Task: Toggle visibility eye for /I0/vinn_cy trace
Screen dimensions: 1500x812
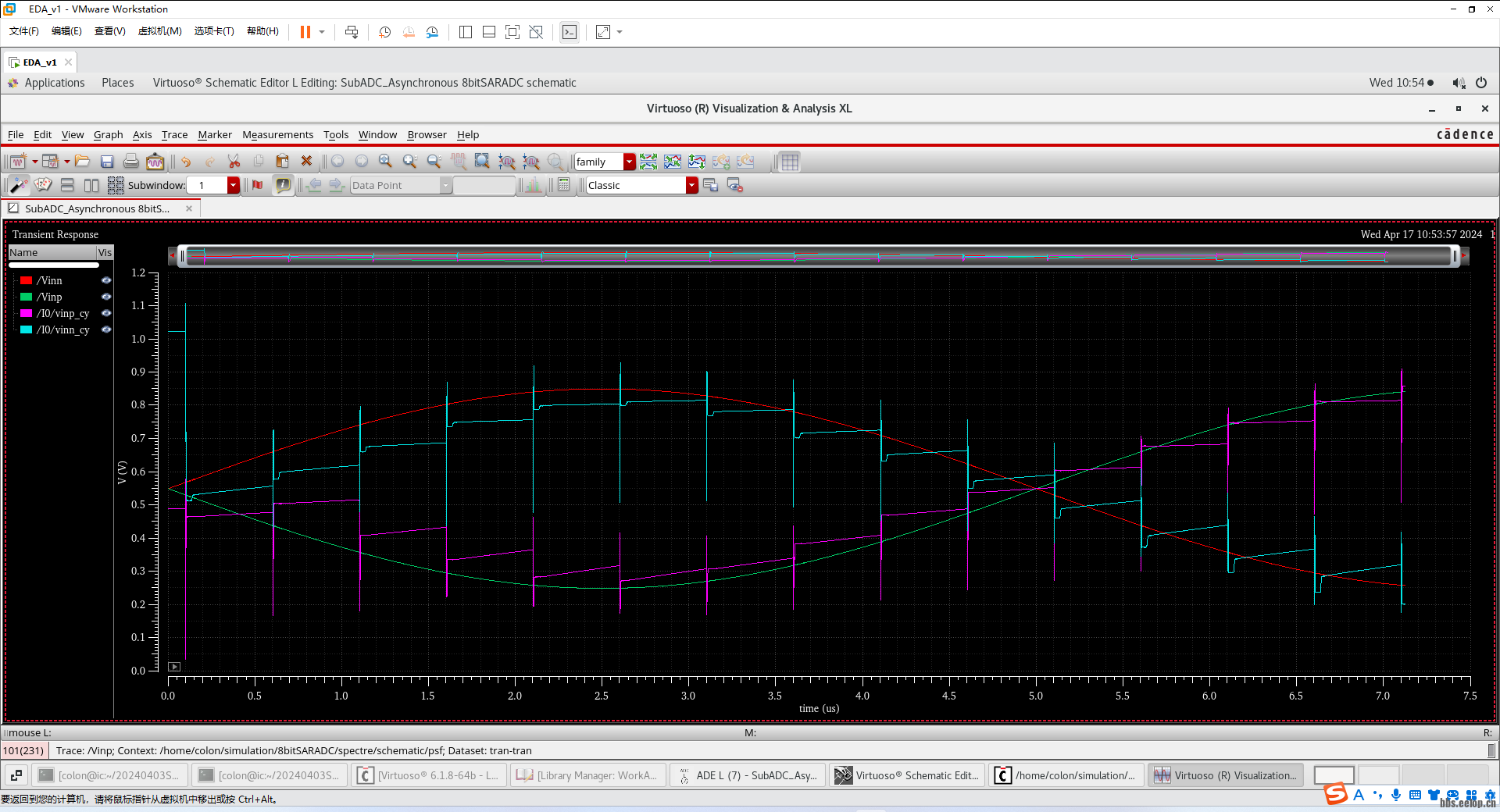Action: [x=106, y=329]
